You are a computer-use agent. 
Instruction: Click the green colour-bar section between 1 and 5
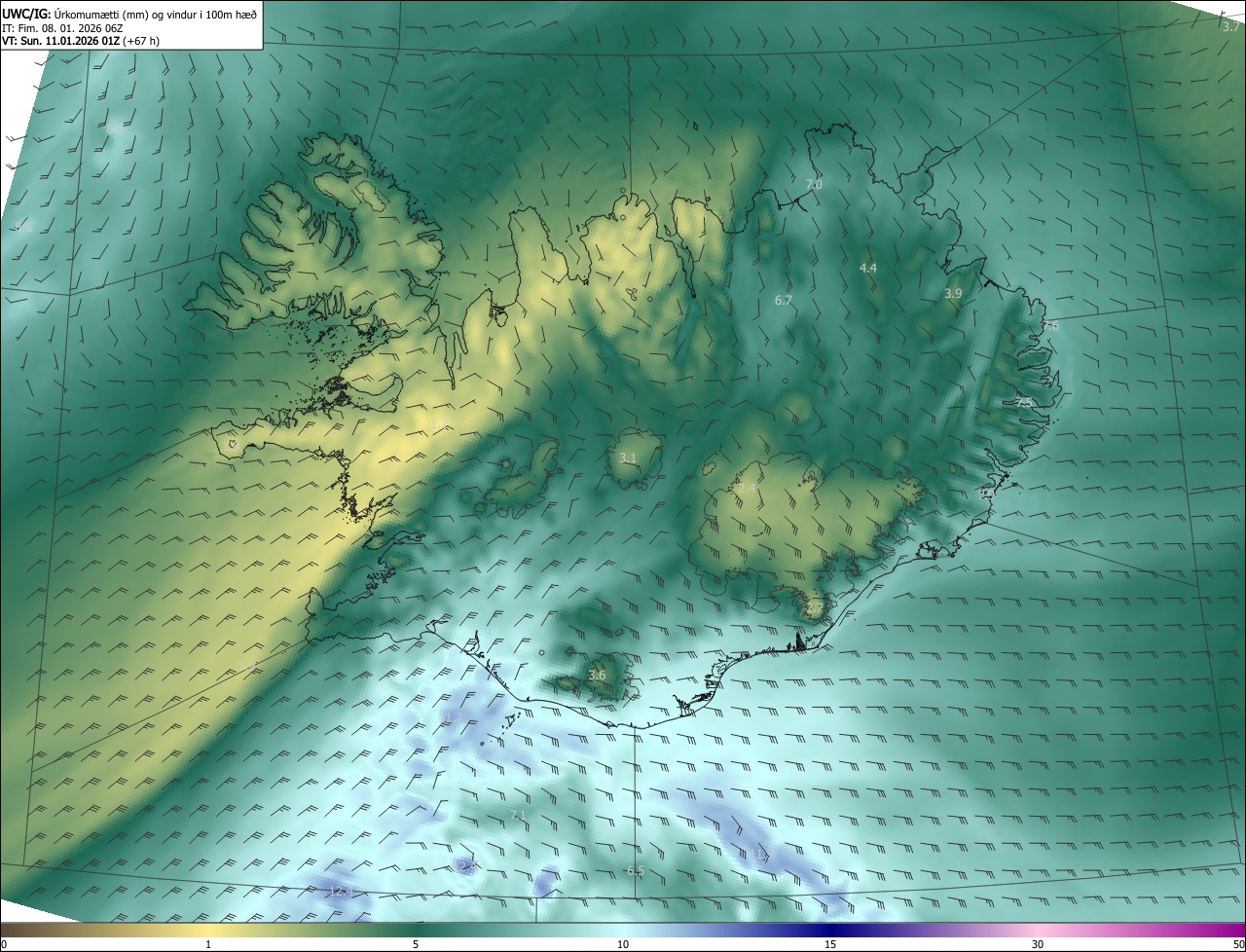point(311,931)
